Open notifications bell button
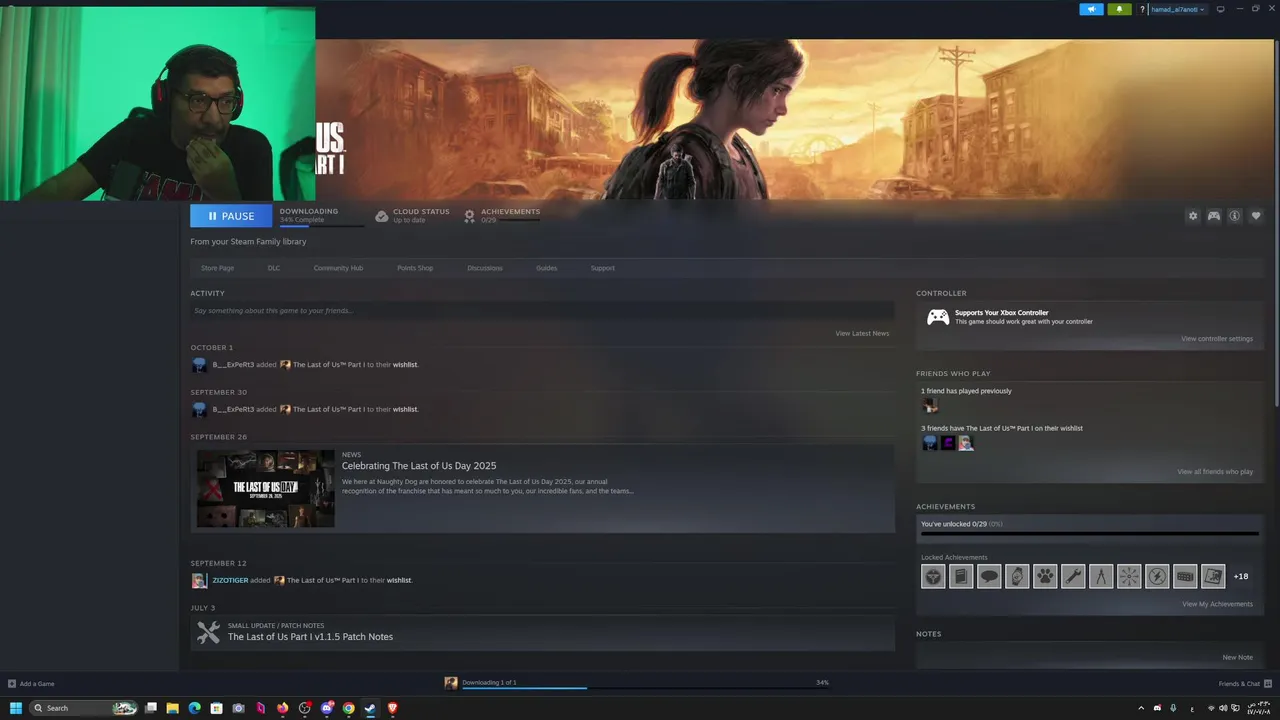The width and height of the screenshot is (1280, 720). pos(1119,9)
